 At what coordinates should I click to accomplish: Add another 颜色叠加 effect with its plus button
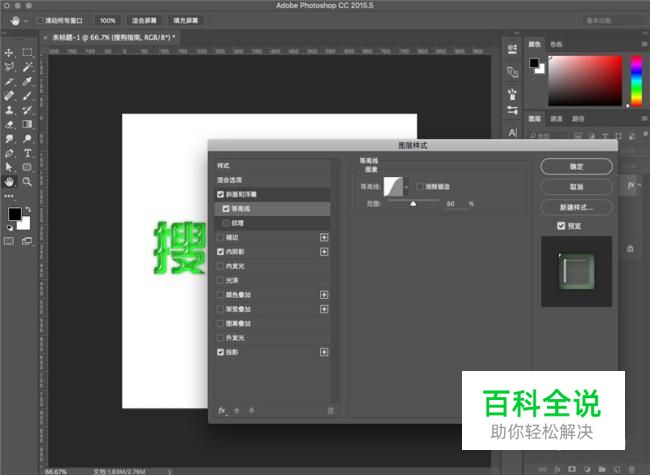(324, 295)
